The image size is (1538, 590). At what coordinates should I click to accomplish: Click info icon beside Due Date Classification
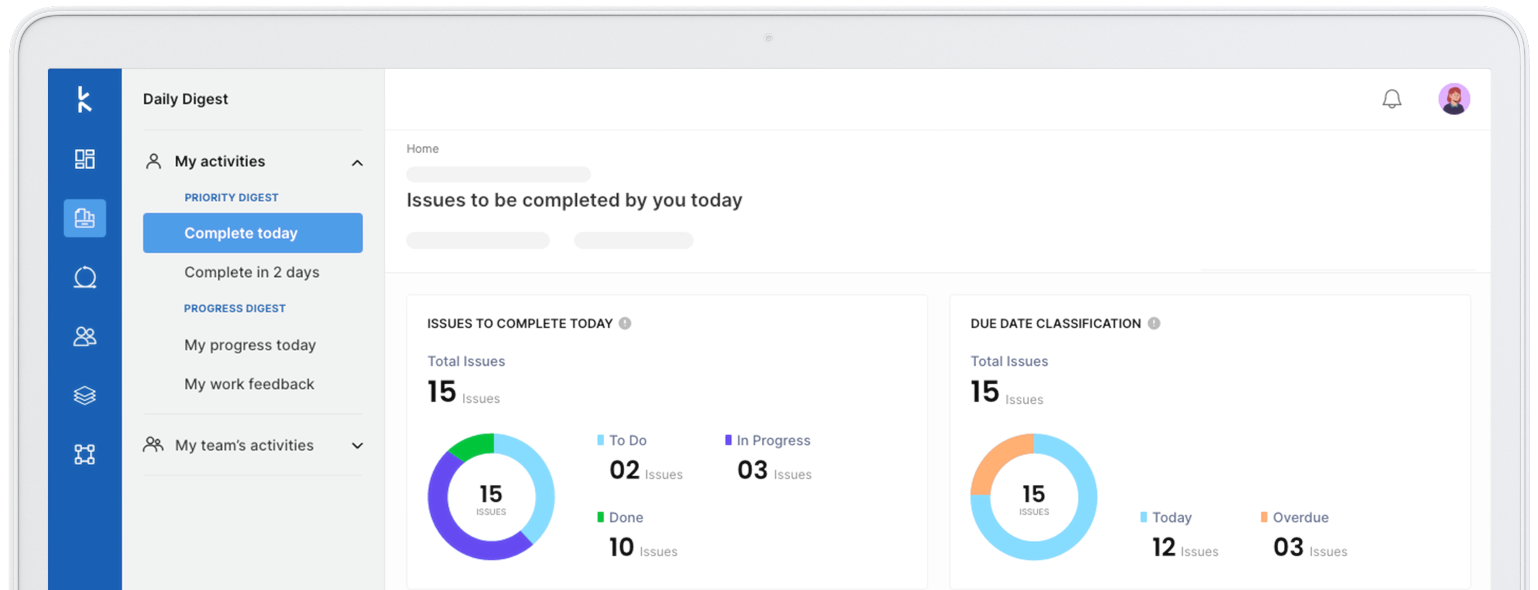1154,323
